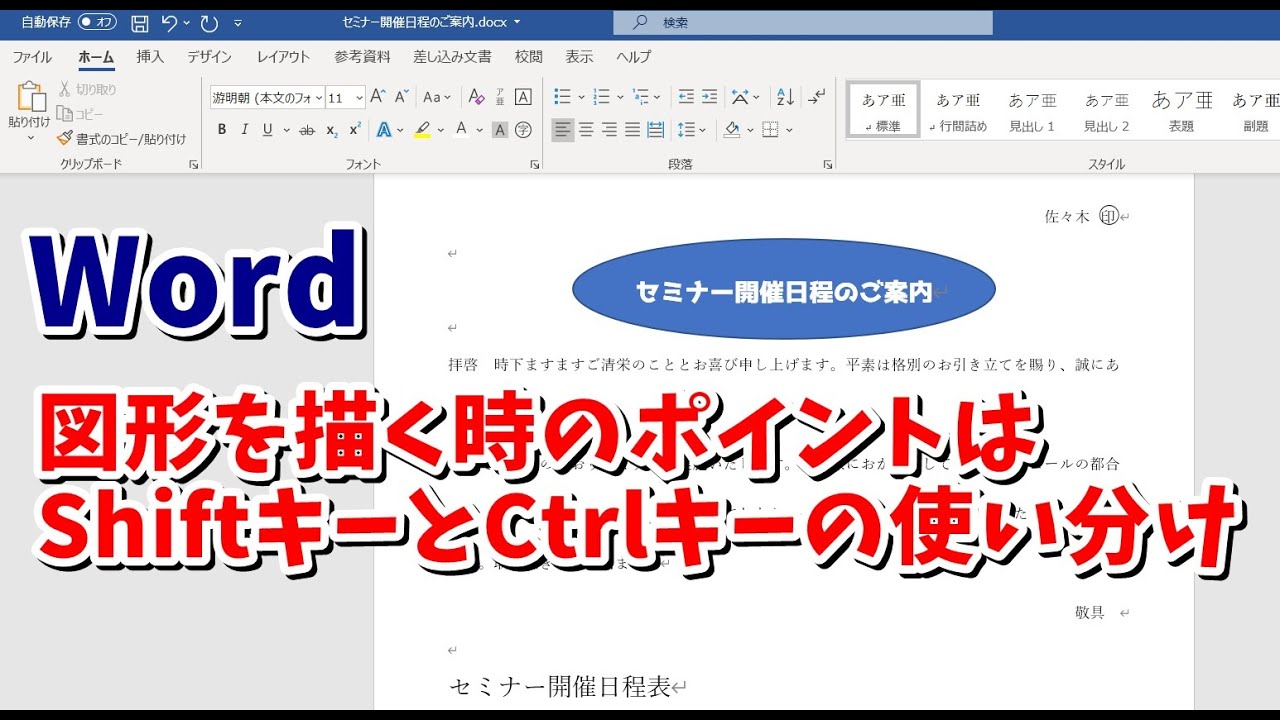Decrease font size with the shrink icon
The width and height of the screenshot is (1280, 720).
pyautogui.click(x=401, y=97)
